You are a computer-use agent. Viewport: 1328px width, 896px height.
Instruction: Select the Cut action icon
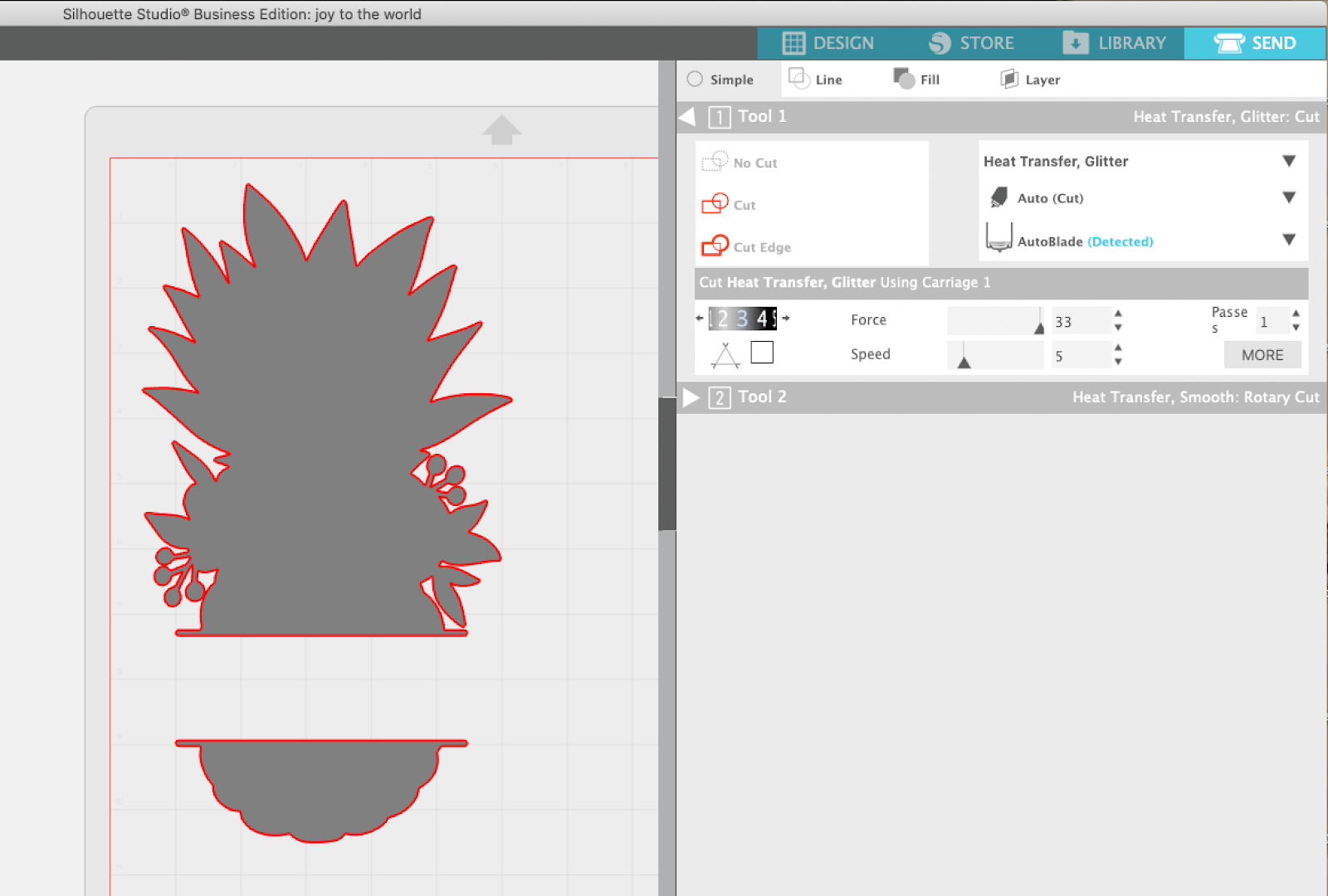click(x=715, y=204)
